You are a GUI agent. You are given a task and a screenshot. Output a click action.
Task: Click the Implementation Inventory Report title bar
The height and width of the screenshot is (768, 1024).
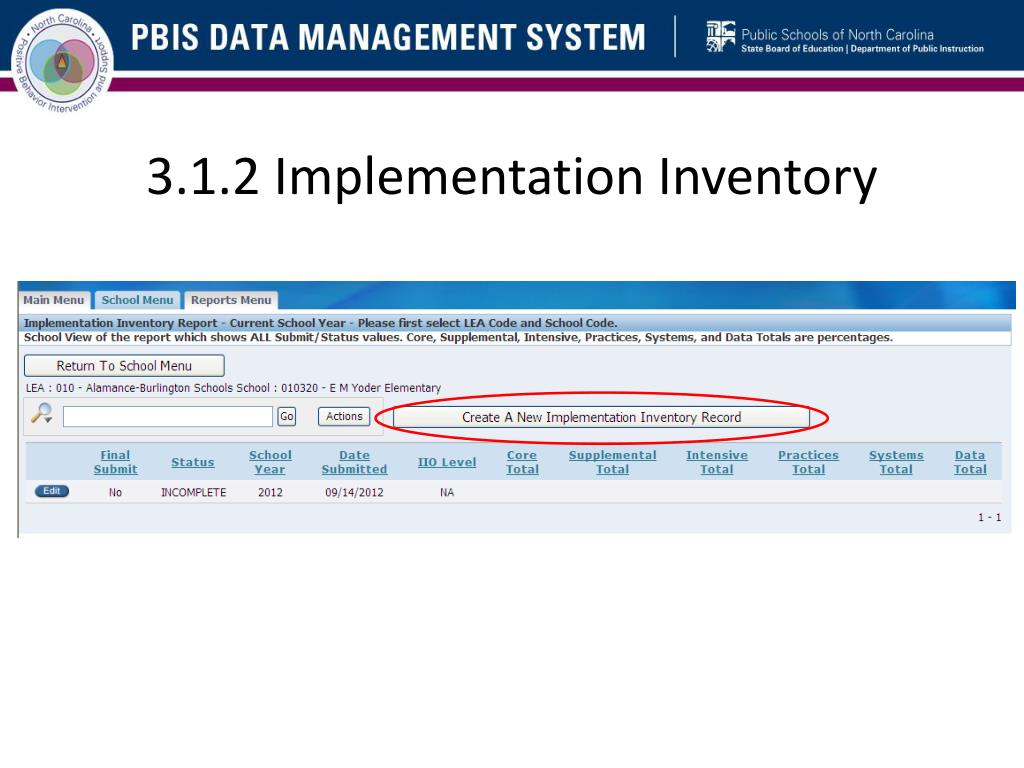tap(516, 323)
